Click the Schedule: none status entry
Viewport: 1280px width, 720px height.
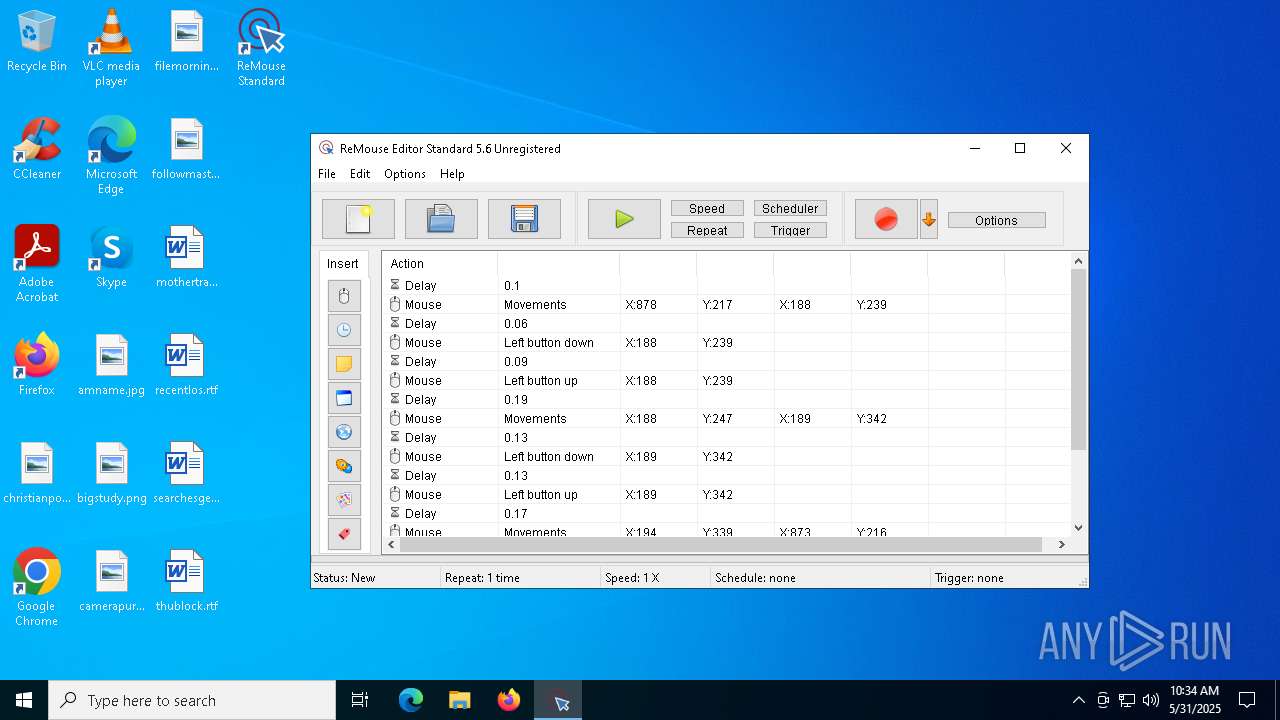pyautogui.click(x=820, y=578)
